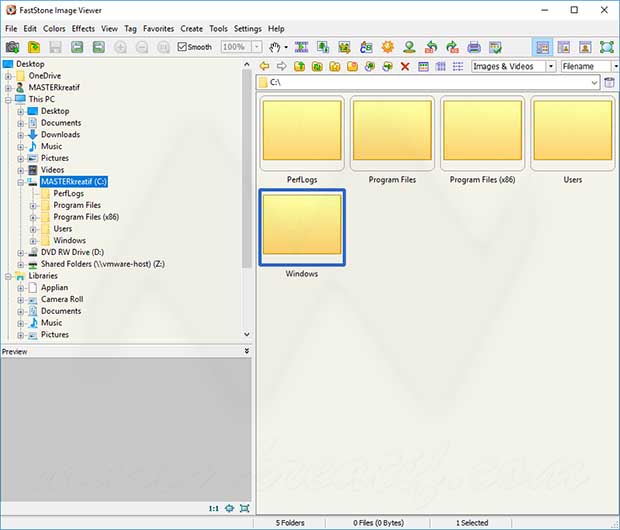This screenshot has width=620, height=530.
Task: Select Libraries in the folder tree
Action: click(43, 276)
